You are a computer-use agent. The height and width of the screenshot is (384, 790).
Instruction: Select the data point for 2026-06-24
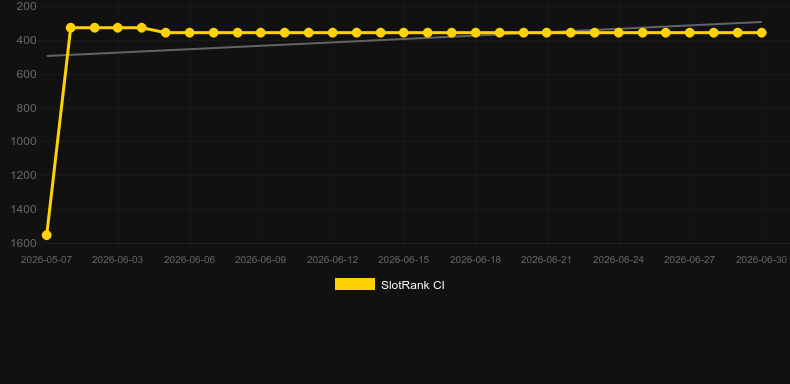pyautogui.click(x=619, y=33)
